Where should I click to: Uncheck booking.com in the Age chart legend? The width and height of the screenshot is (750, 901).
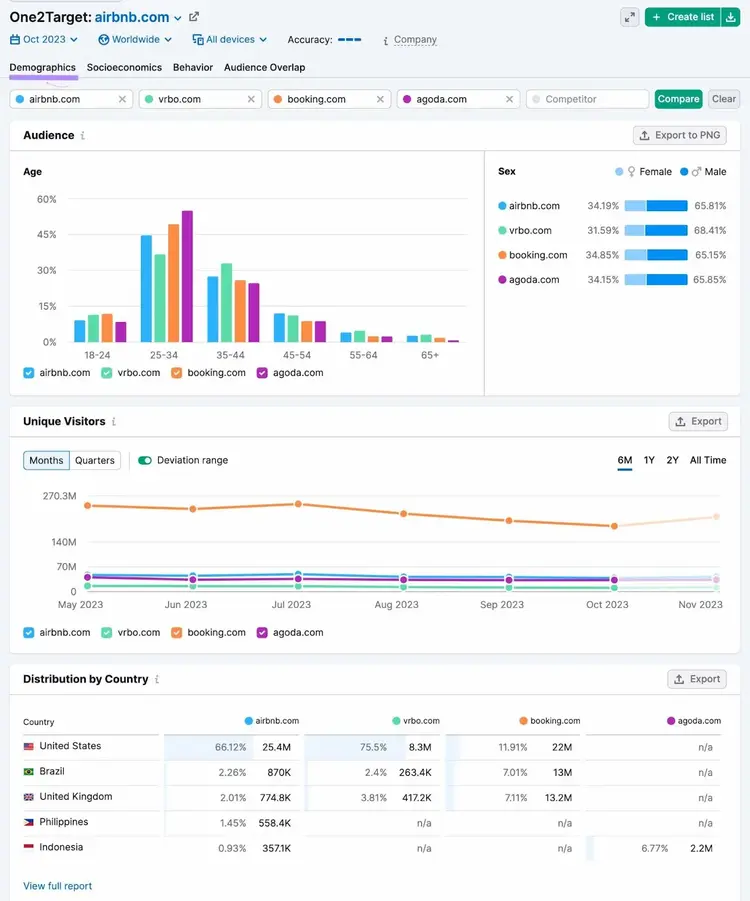[176, 373]
